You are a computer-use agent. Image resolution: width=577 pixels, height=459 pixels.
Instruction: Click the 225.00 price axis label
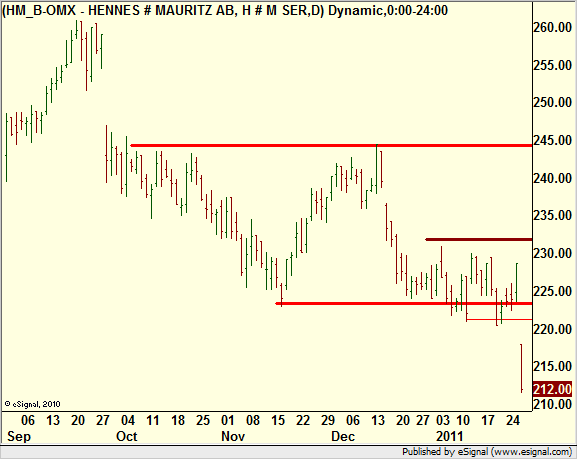(553, 291)
